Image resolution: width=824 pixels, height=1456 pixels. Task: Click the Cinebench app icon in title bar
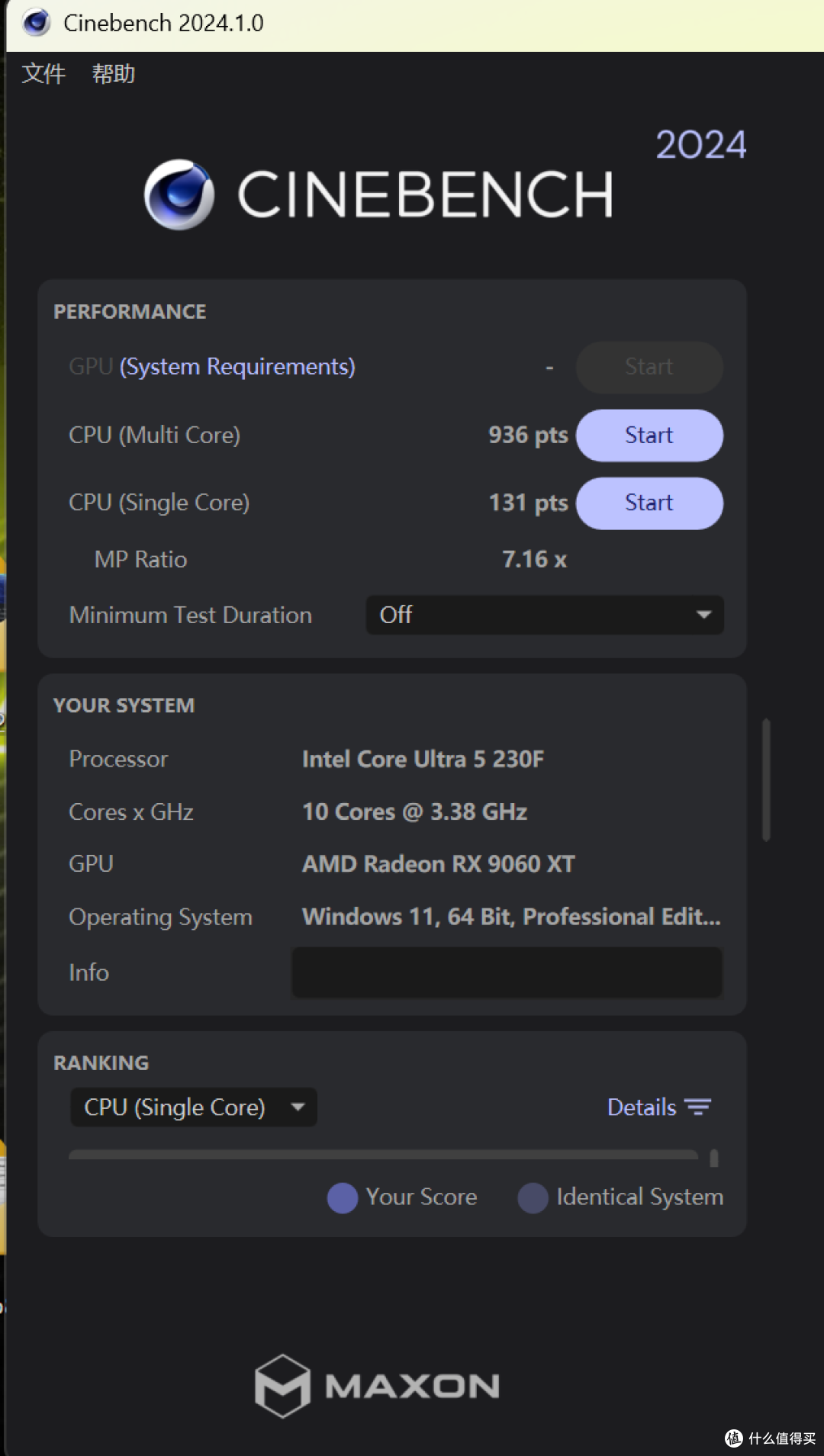[x=36, y=23]
